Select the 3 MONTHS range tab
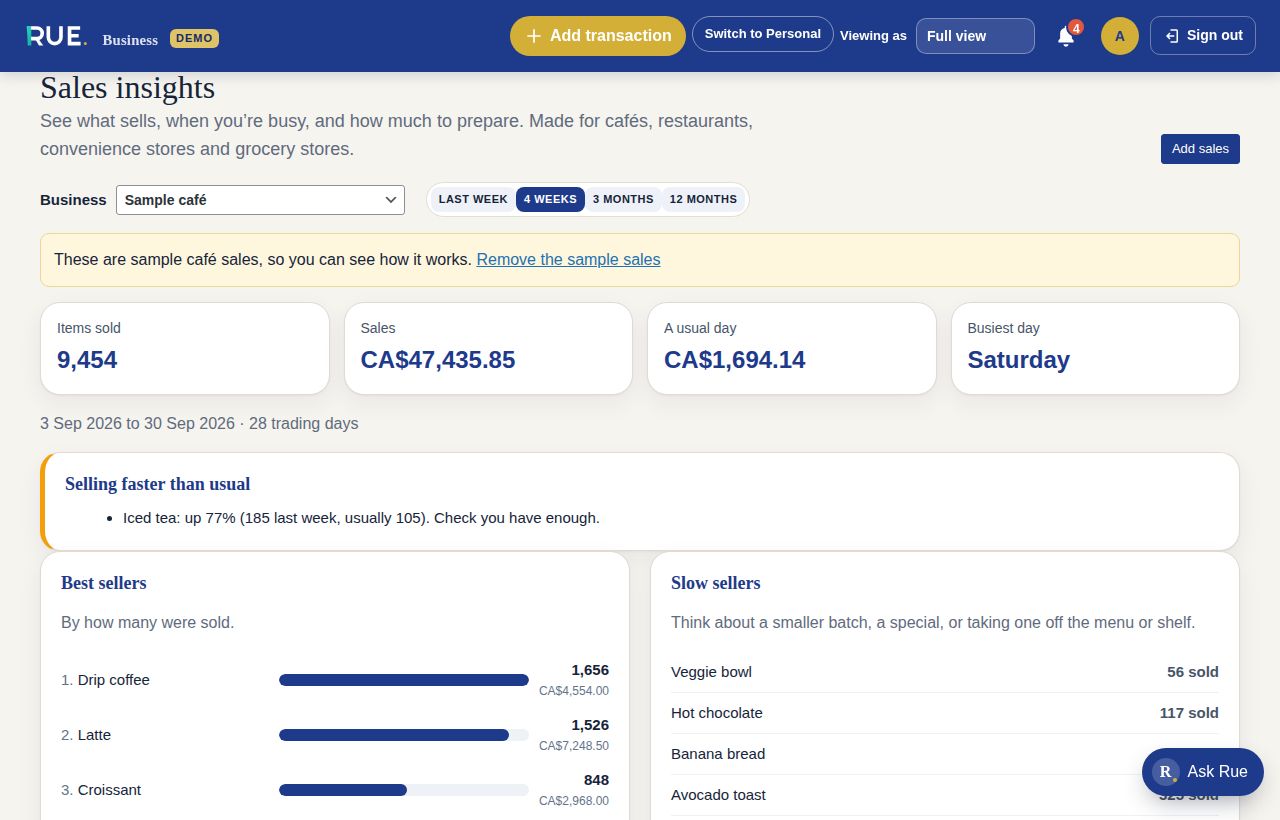The image size is (1280, 820). pos(623,199)
